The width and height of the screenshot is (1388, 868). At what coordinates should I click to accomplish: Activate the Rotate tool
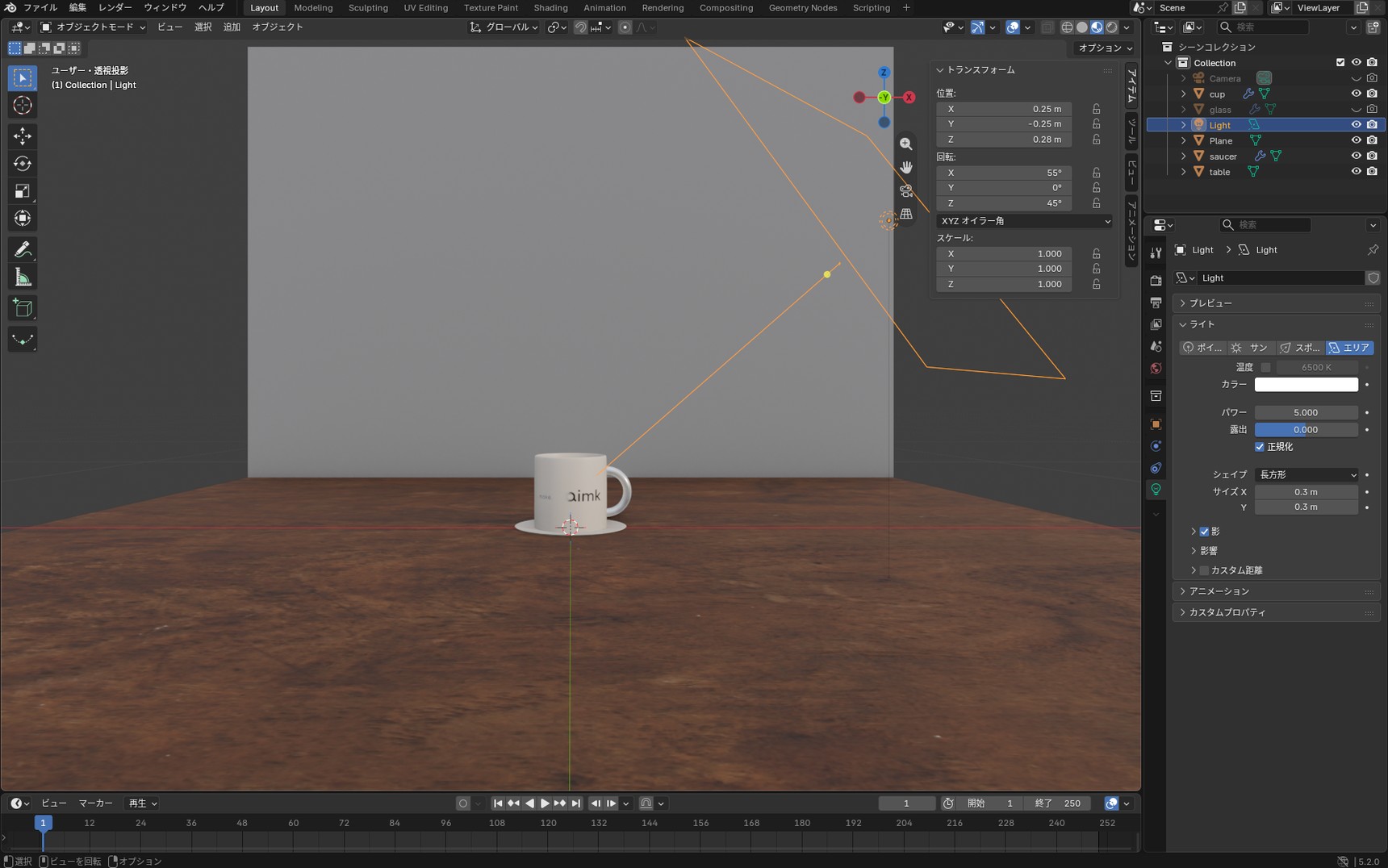(x=23, y=164)
